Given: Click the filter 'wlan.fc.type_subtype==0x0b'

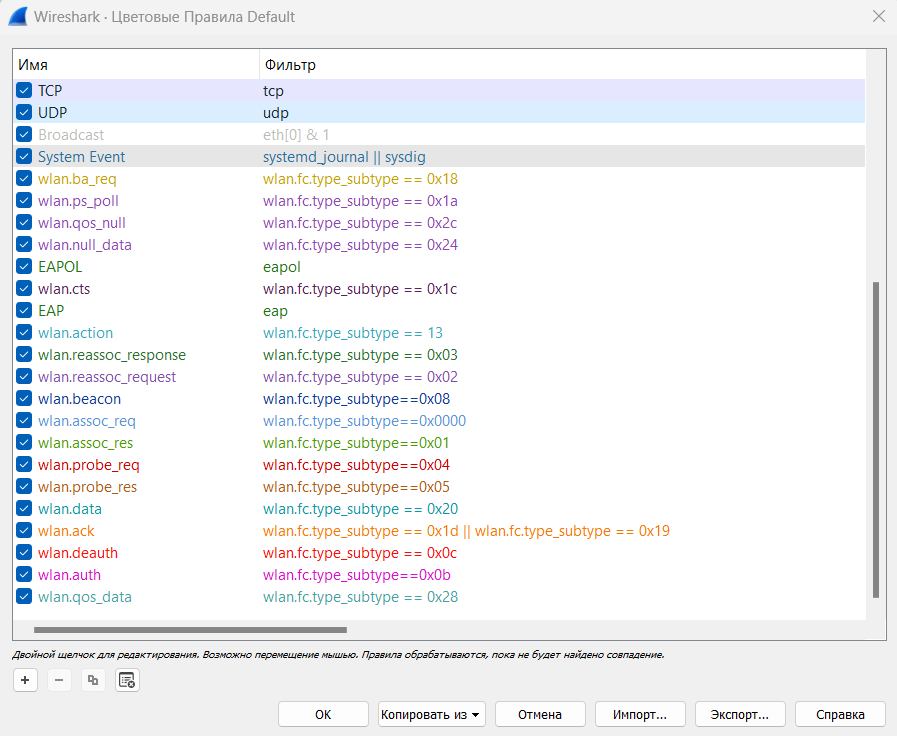Looking at the screenshot, I should pos(357,575).
